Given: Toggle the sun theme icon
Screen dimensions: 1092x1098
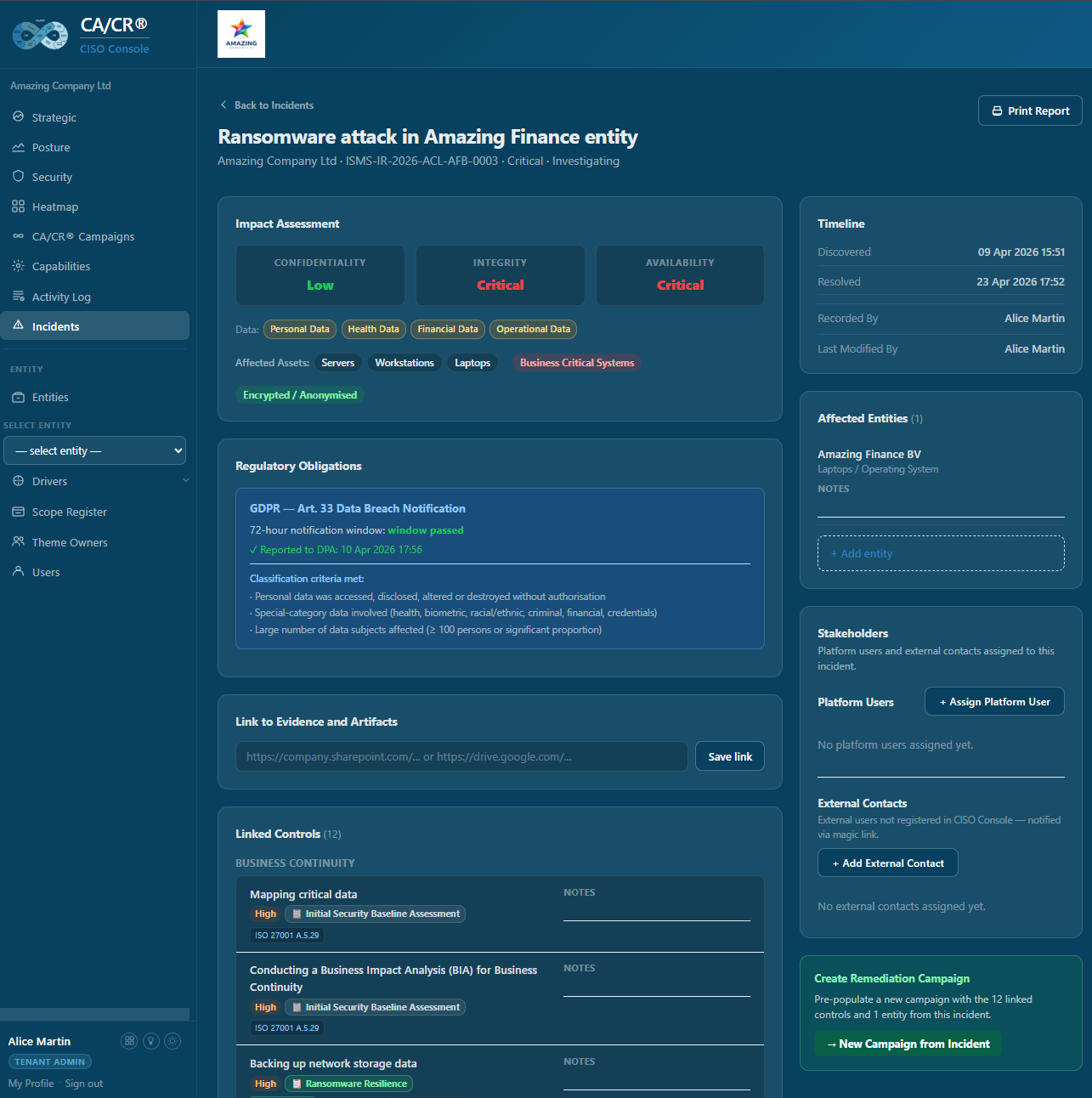Looking at the screenshot, I should [x=173, y=1041].
